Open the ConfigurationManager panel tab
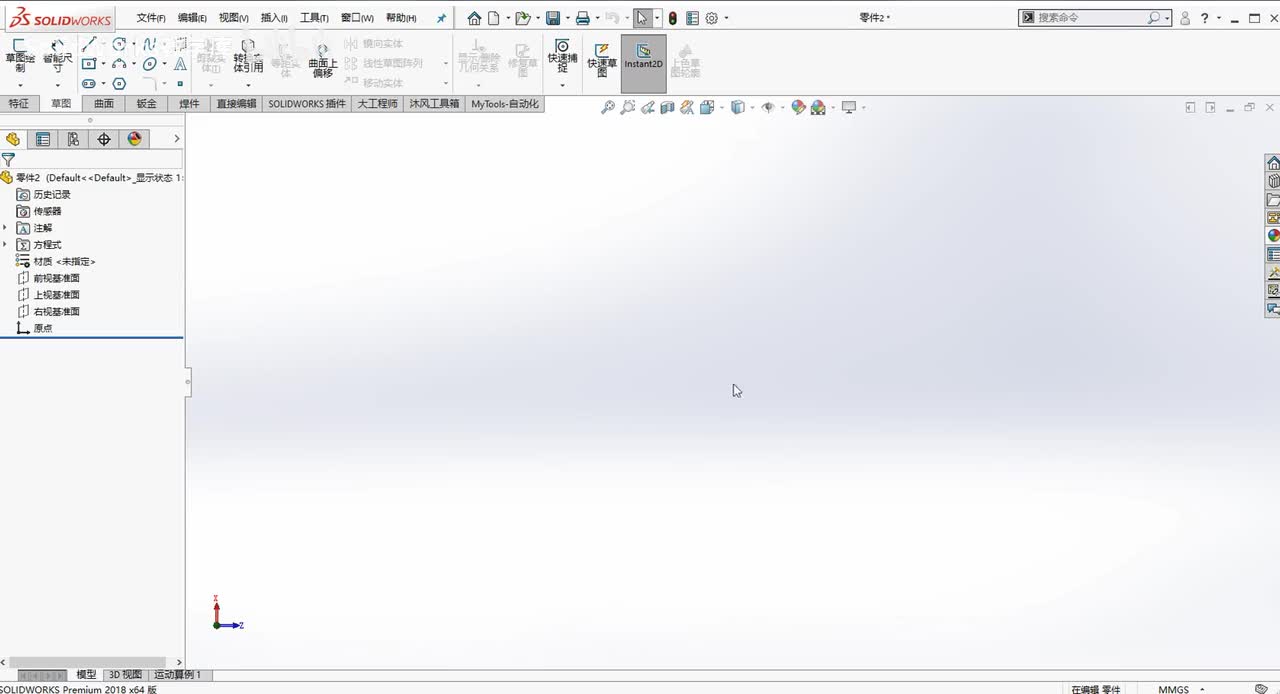 click(x=73, y=139)
